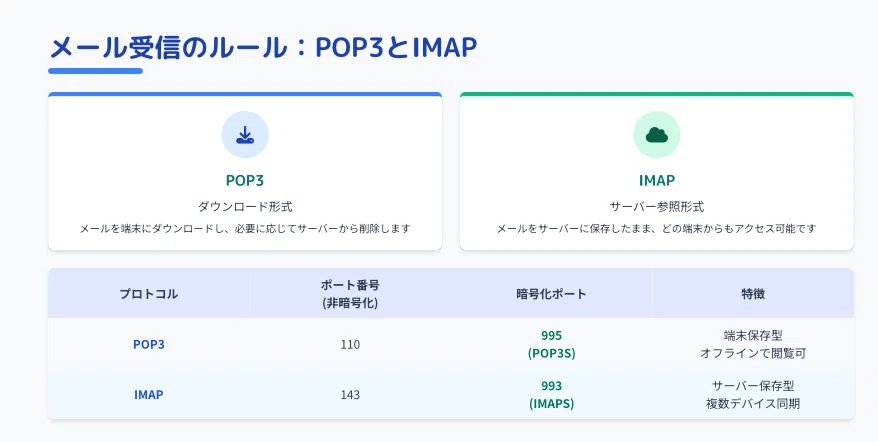
Task: Click the サーバー参照形式 subtitle
Action: pyautogui.click(x=656, y=207)
